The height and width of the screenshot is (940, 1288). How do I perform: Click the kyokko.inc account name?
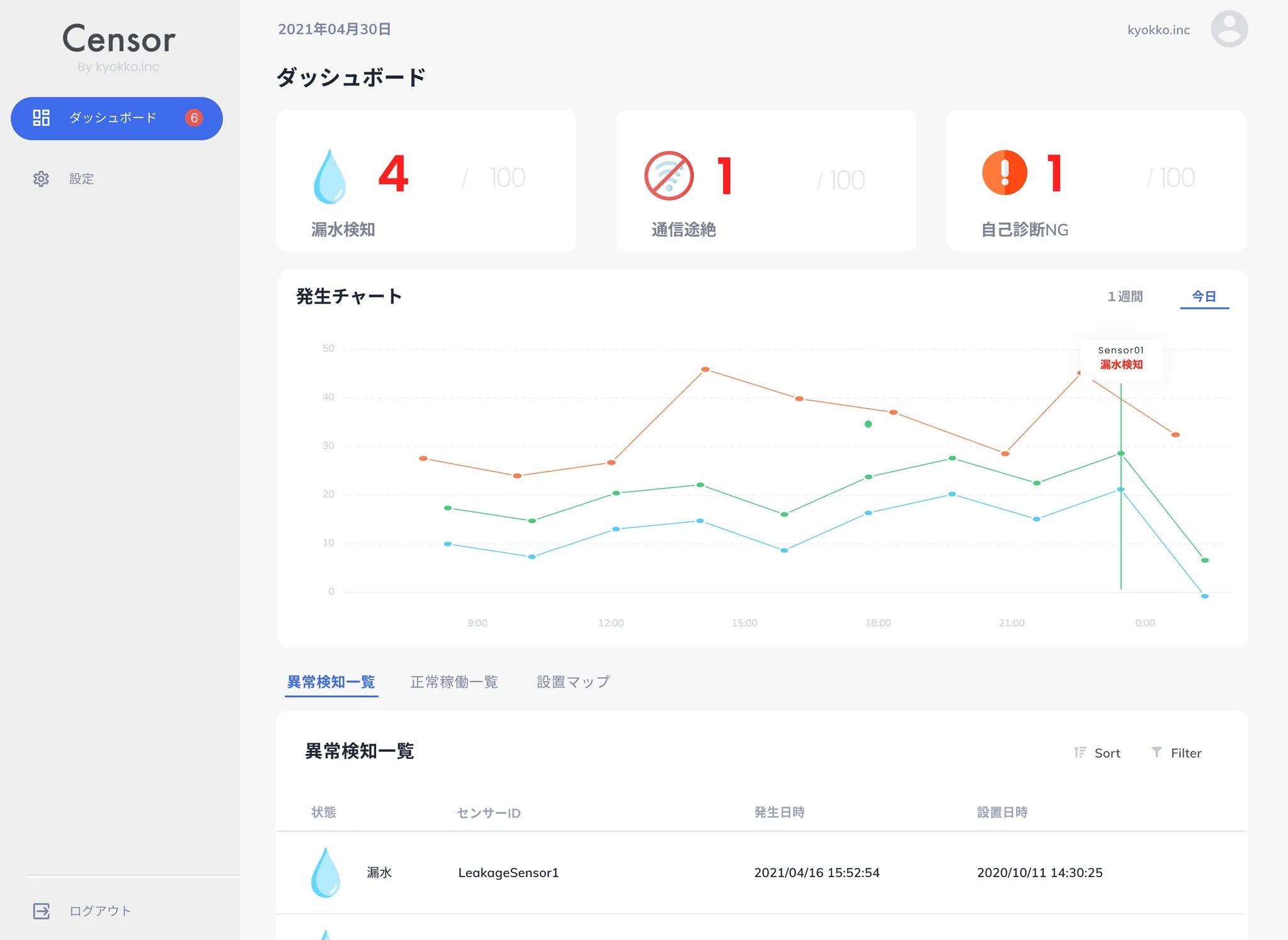pos(1158,30)
